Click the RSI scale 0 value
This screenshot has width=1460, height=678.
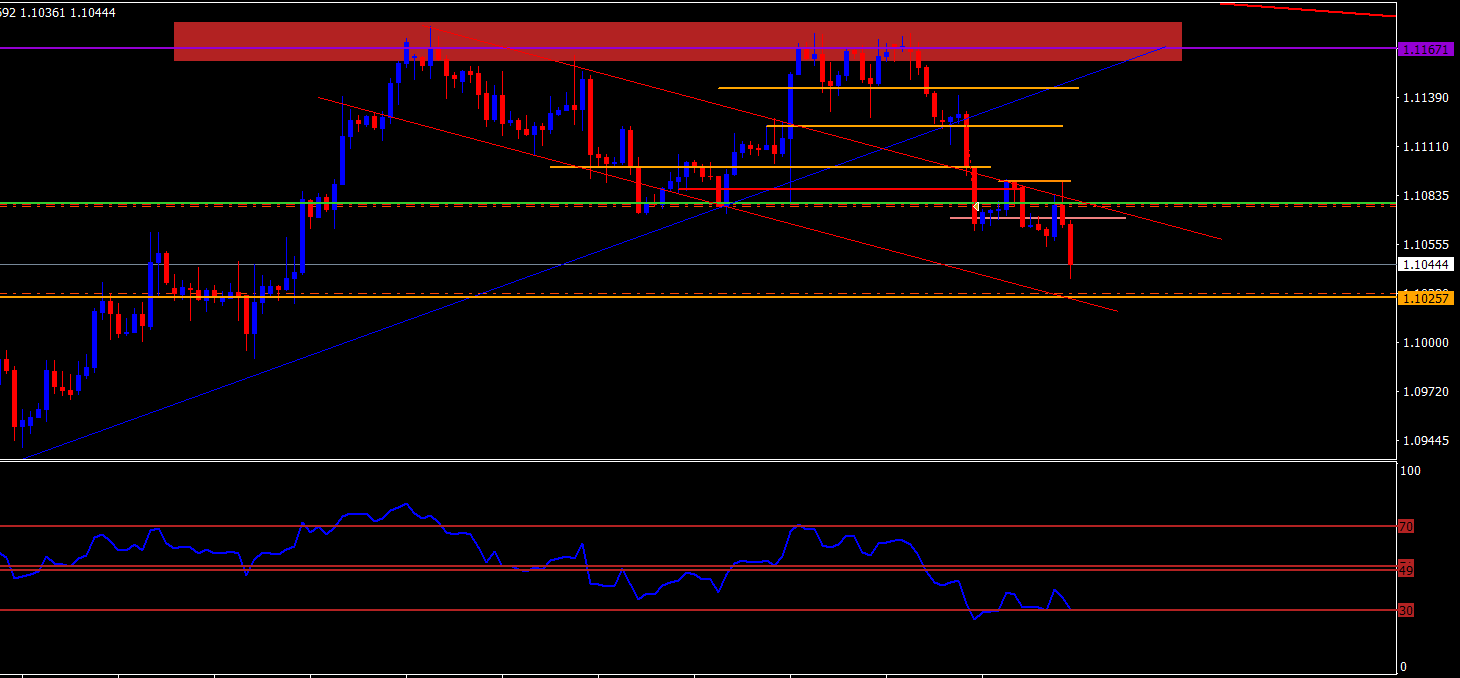coord(1403,667)
